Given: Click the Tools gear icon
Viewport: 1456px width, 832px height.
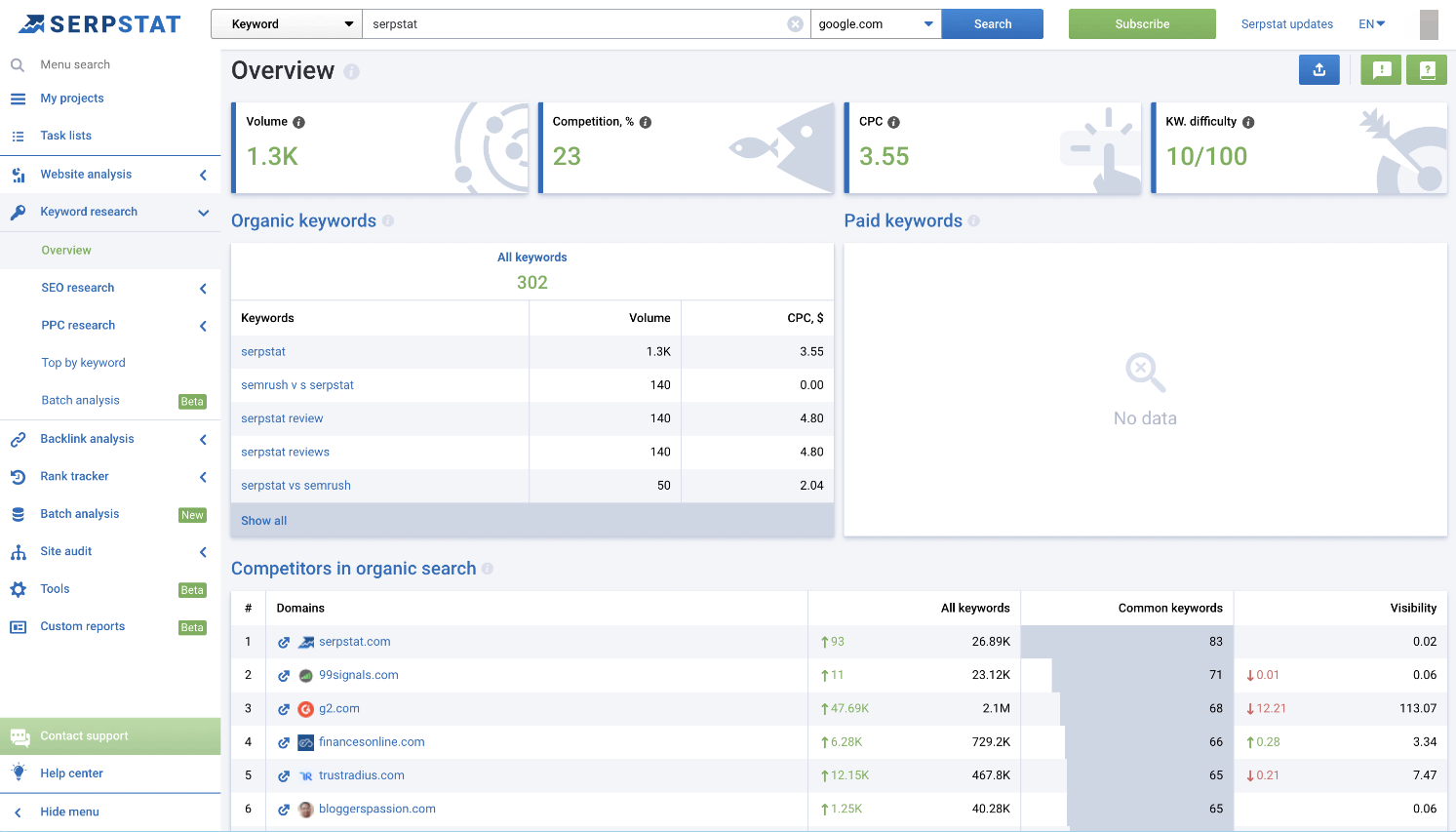Looking at the screenshot, I should 19,589.
